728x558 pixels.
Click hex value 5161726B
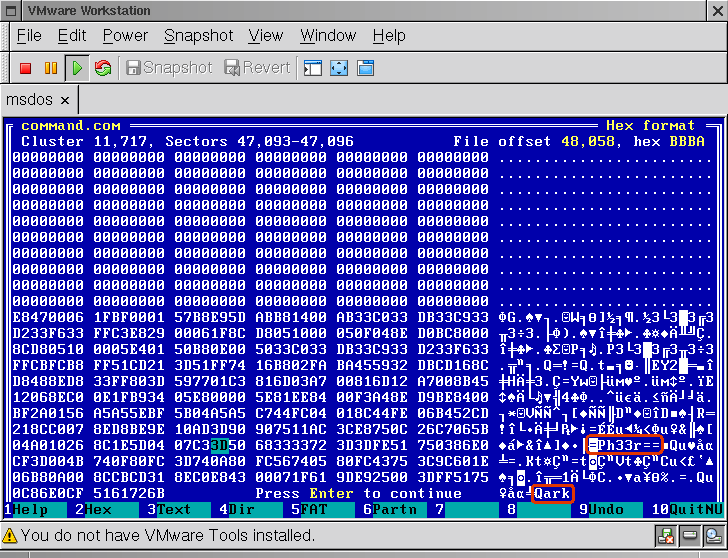click(x=129, y=493)
